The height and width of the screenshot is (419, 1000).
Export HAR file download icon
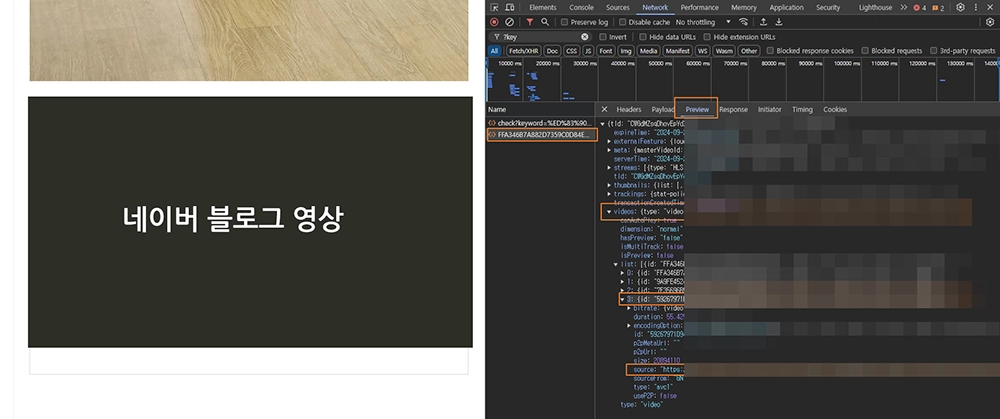coord(779,22)
